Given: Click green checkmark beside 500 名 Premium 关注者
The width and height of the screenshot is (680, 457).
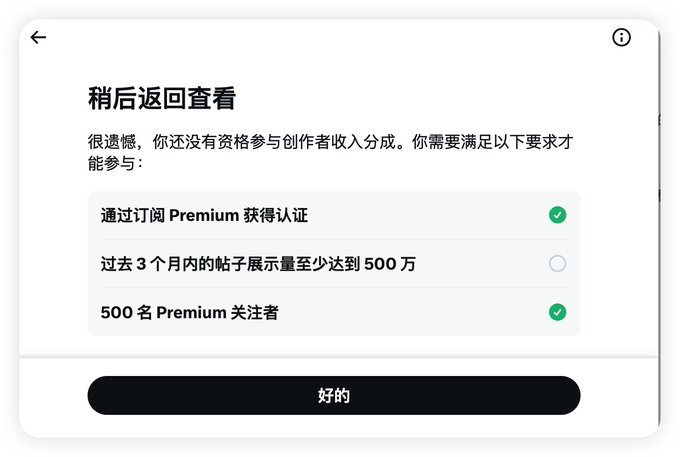Looking at the screenshot, I should (x=557, y=312).
